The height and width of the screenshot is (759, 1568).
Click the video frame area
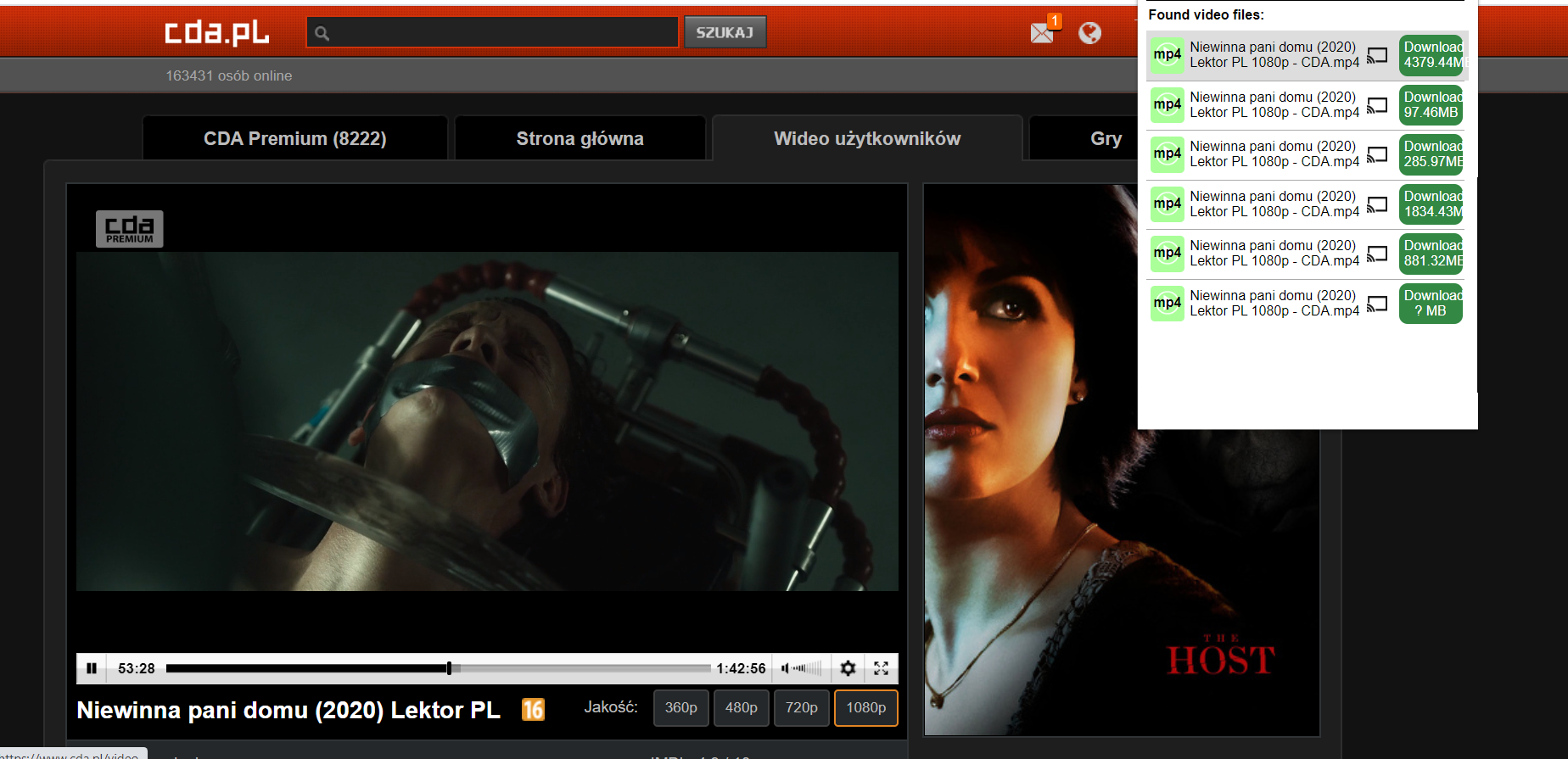coord(487,421)
